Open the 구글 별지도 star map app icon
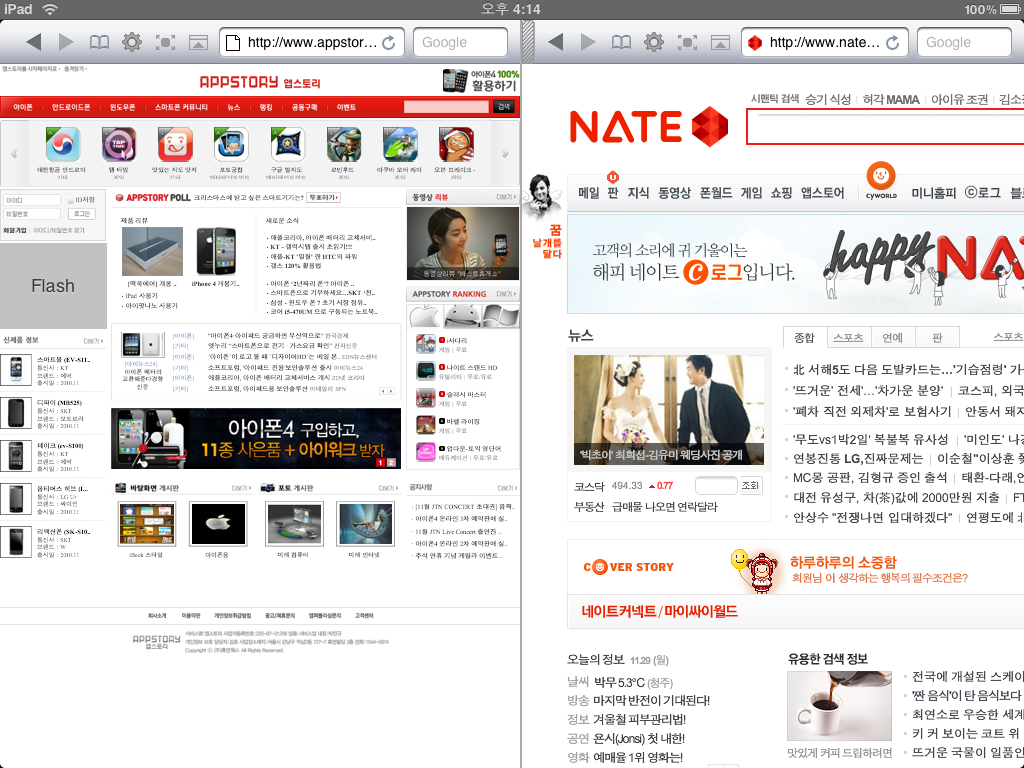The height and width of the screenshot is (768, 1024). coord(287,144)
